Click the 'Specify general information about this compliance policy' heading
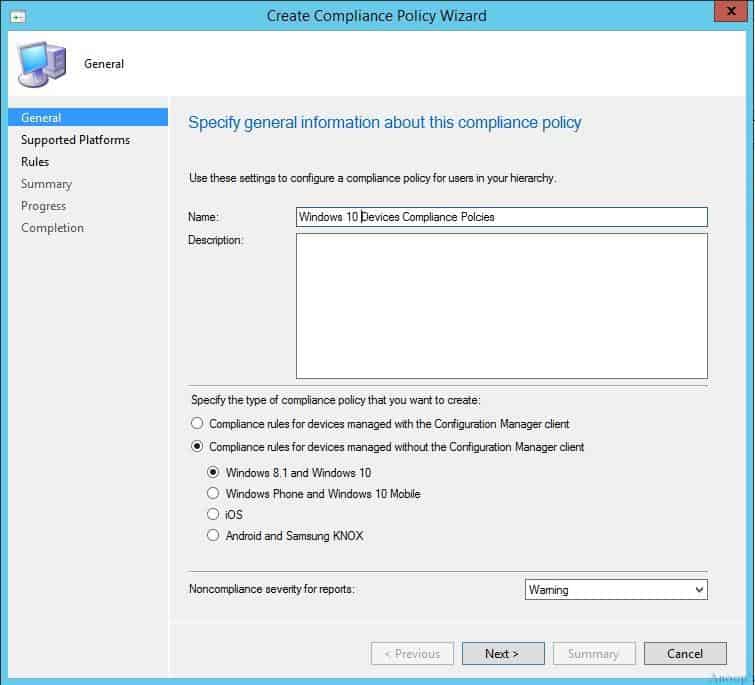Screen dimensions: 755x685 coord(385,122)
